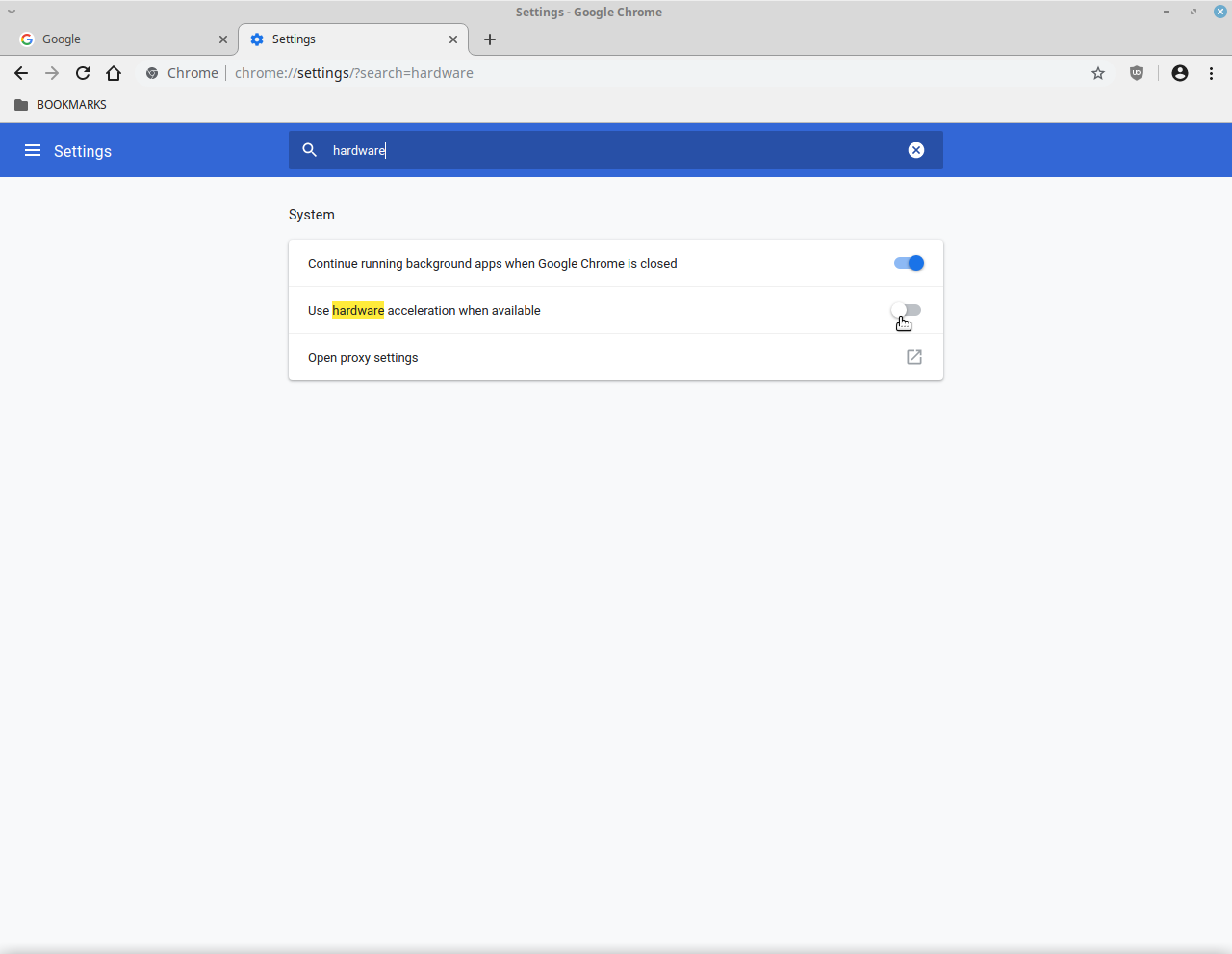
Task: Click the System section heading
Action: tap(312, 215)
